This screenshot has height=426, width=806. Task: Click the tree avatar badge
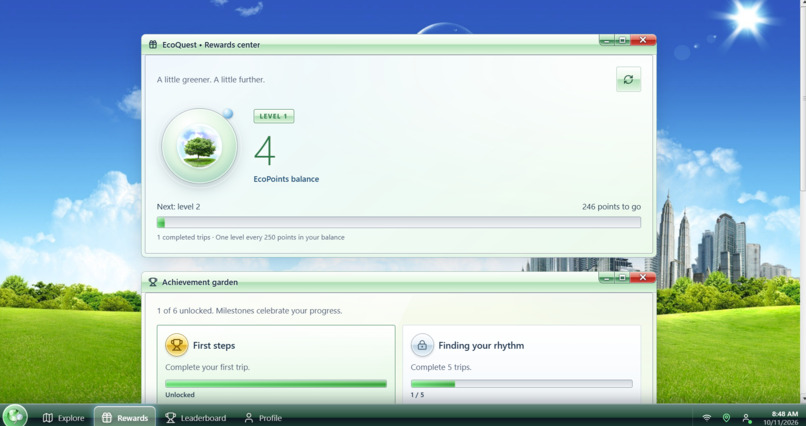coord(199,146)
